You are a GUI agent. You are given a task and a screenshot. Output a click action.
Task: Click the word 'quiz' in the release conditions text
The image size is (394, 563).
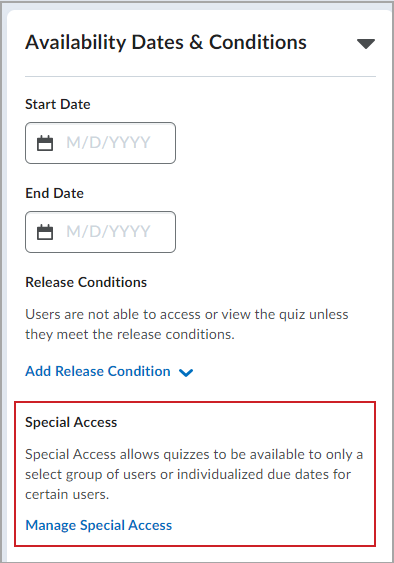(292, 315)
